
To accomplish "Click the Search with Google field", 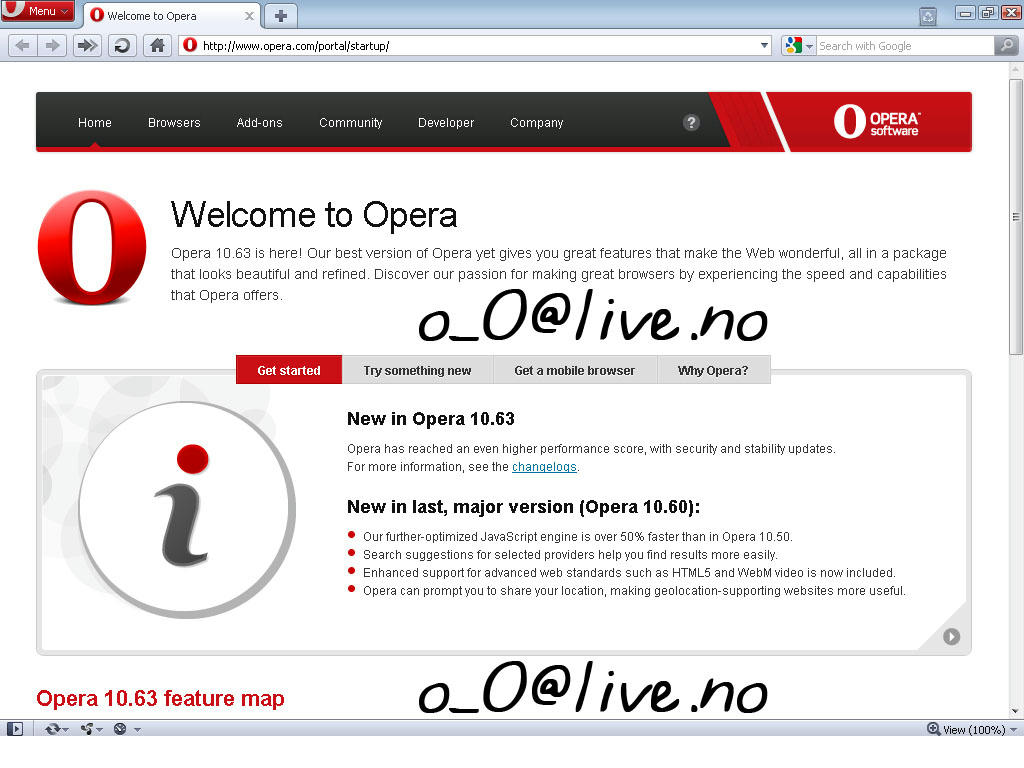I will coord(905,46).
